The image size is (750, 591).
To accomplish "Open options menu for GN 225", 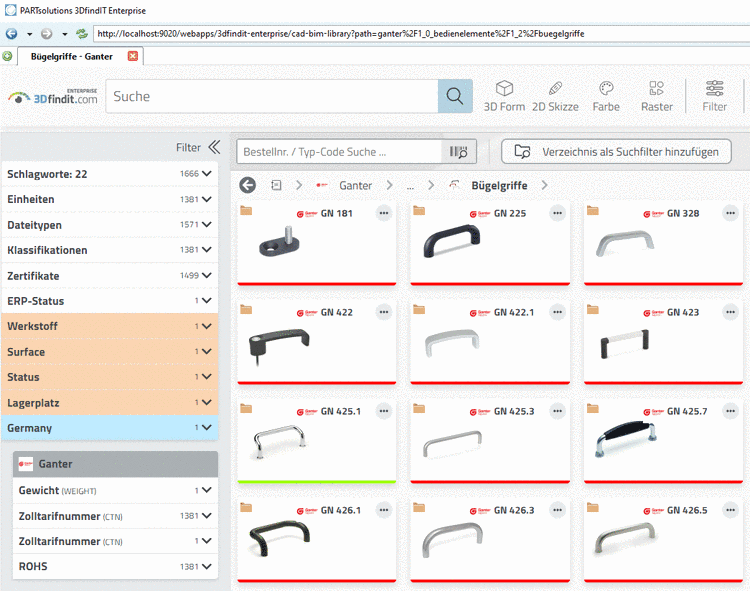I will pos(557,213).
